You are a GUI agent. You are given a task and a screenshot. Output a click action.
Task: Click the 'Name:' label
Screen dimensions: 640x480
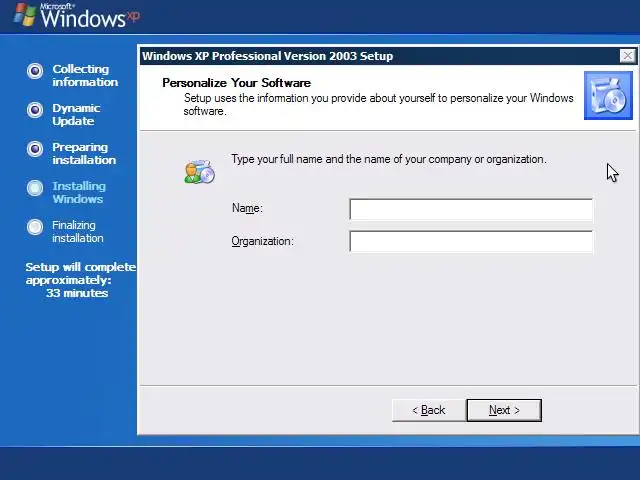247,208
